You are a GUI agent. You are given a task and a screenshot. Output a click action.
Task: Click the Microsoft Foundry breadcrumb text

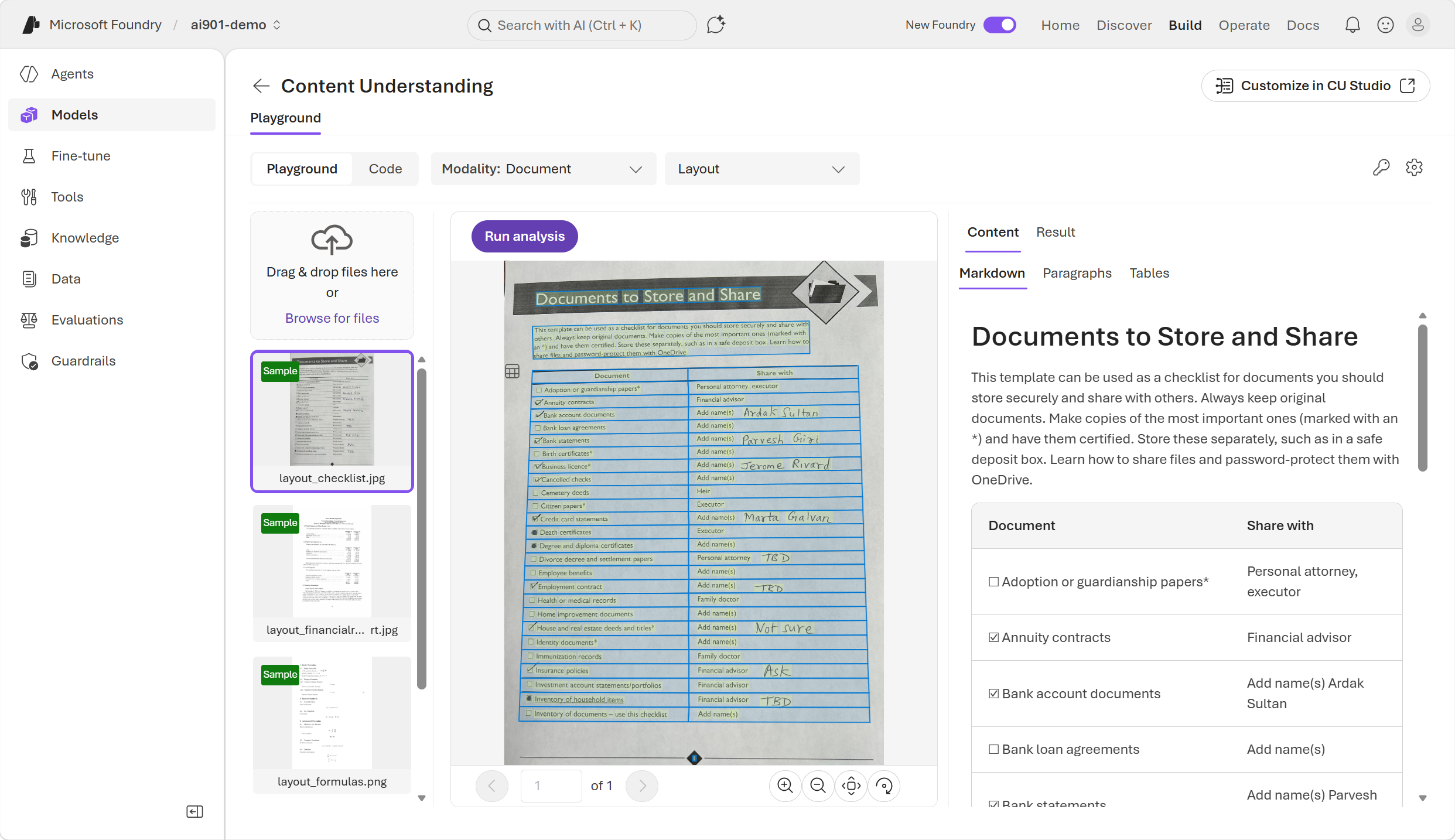105,25
